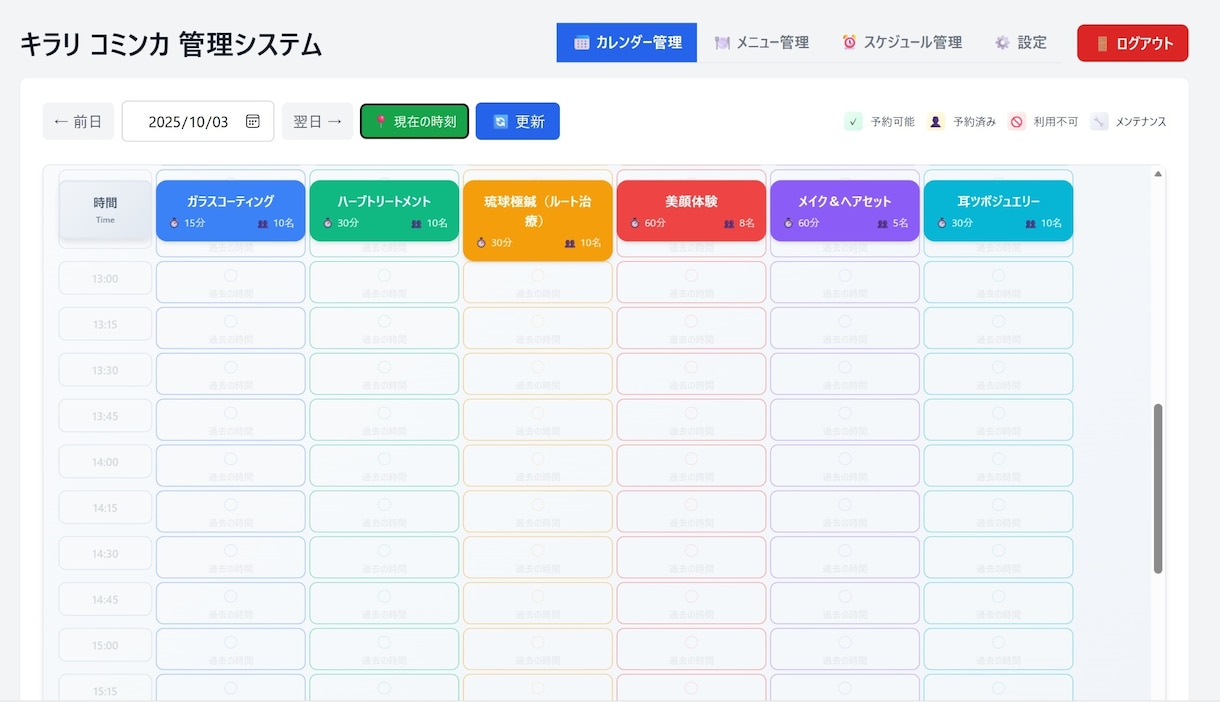
Task: Click people icon in 耳ツボジュエリー header
Action: click(1031, 223)
